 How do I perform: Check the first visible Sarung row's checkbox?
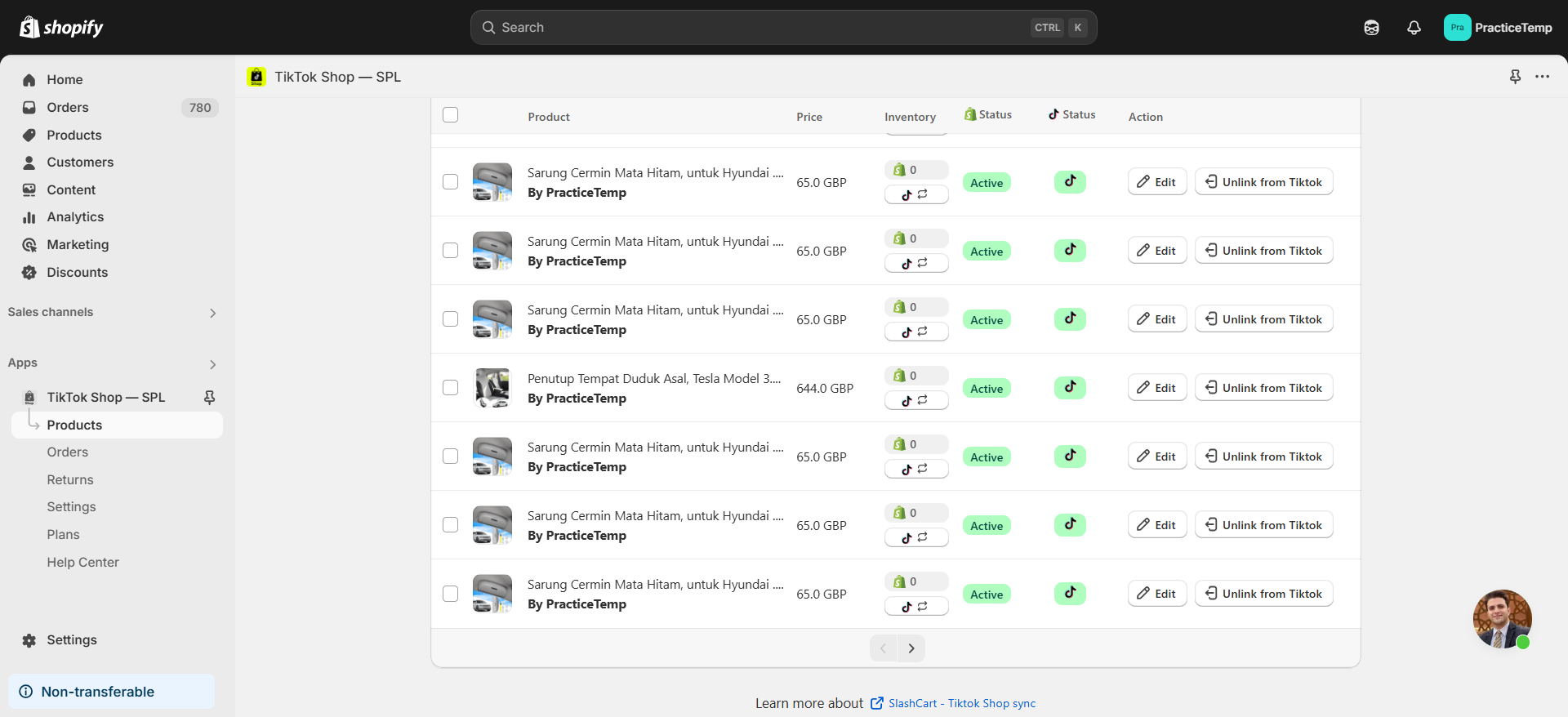(450, 181)
